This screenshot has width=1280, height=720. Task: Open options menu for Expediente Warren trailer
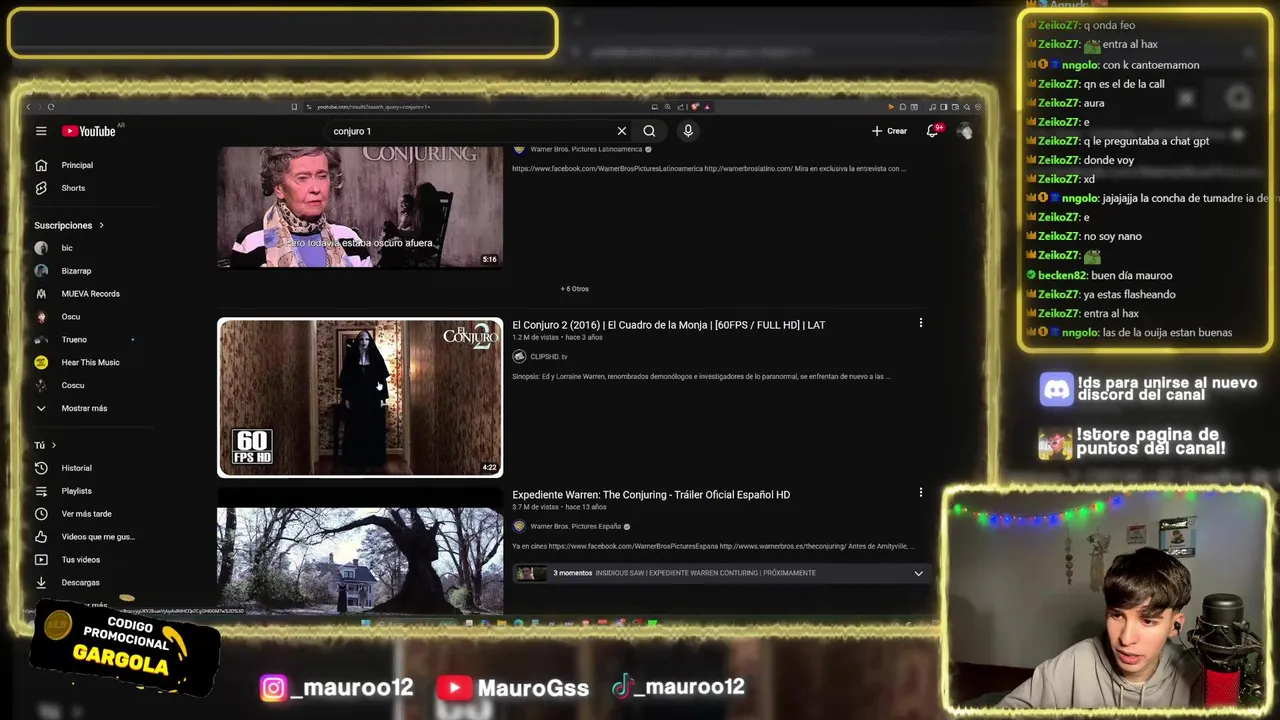pyautogui.click(x=921, y=492)
